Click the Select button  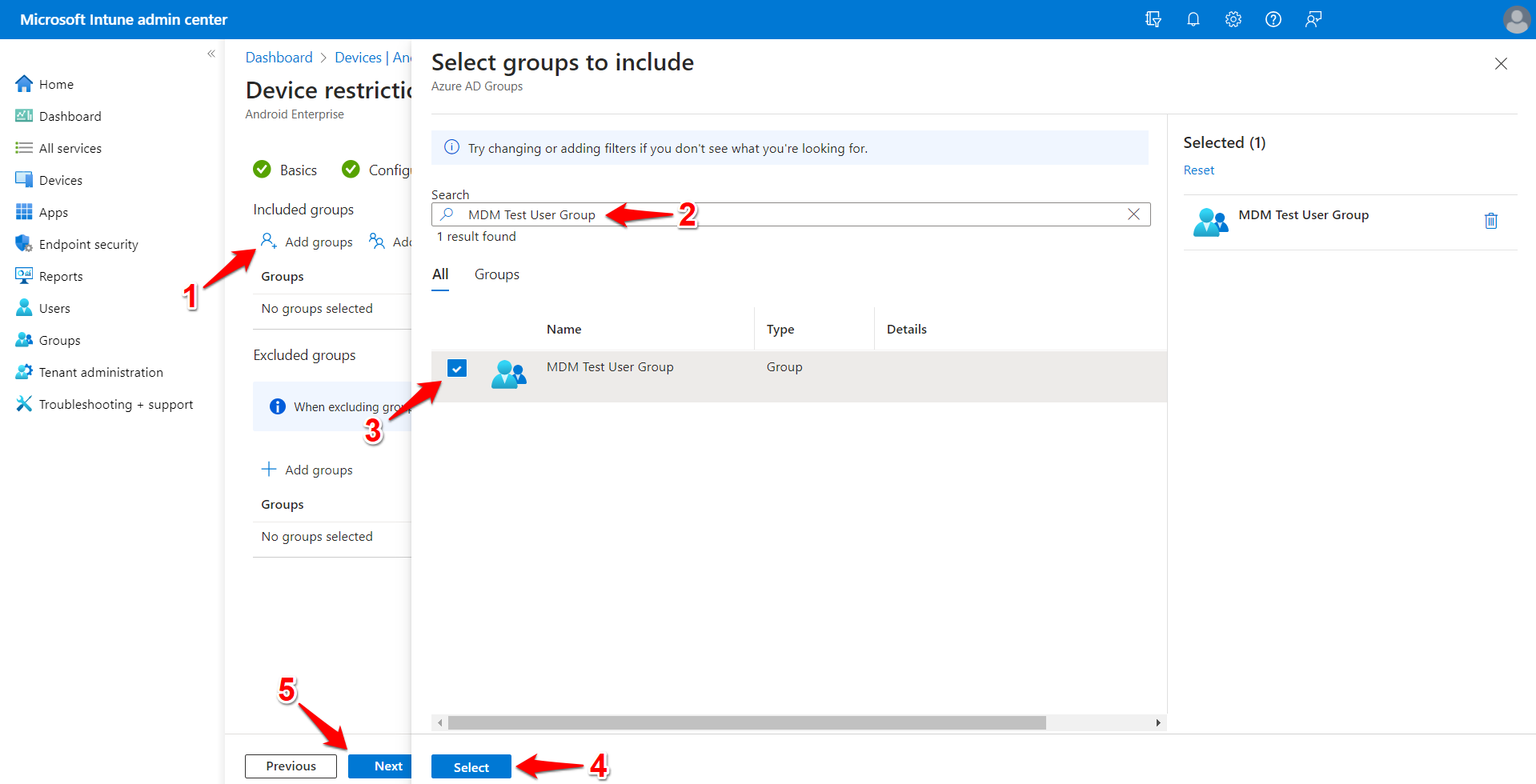pos(471,766)
